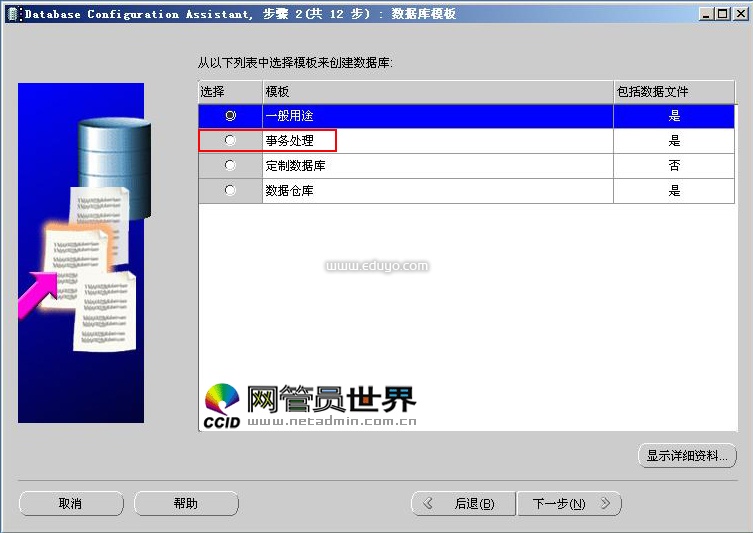Click the 数据仓库 template name
Screen dimensions: 753x533
click(x=290, y=190)
